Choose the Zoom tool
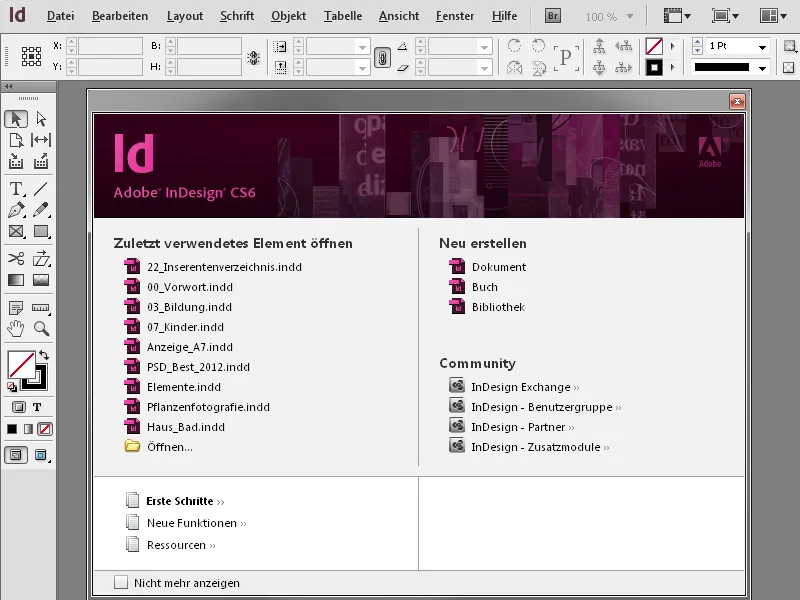This screenshot has height=600, width=800. [x=40, y=329]
